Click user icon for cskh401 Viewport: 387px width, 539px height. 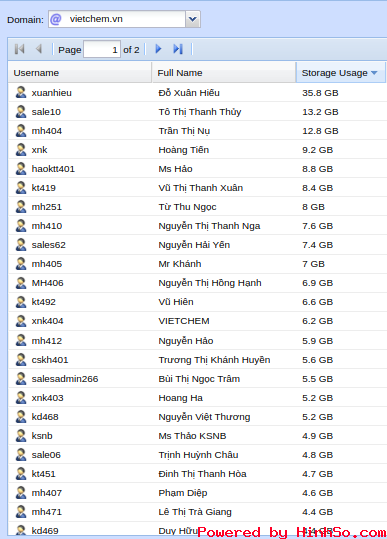click(21, 359)
